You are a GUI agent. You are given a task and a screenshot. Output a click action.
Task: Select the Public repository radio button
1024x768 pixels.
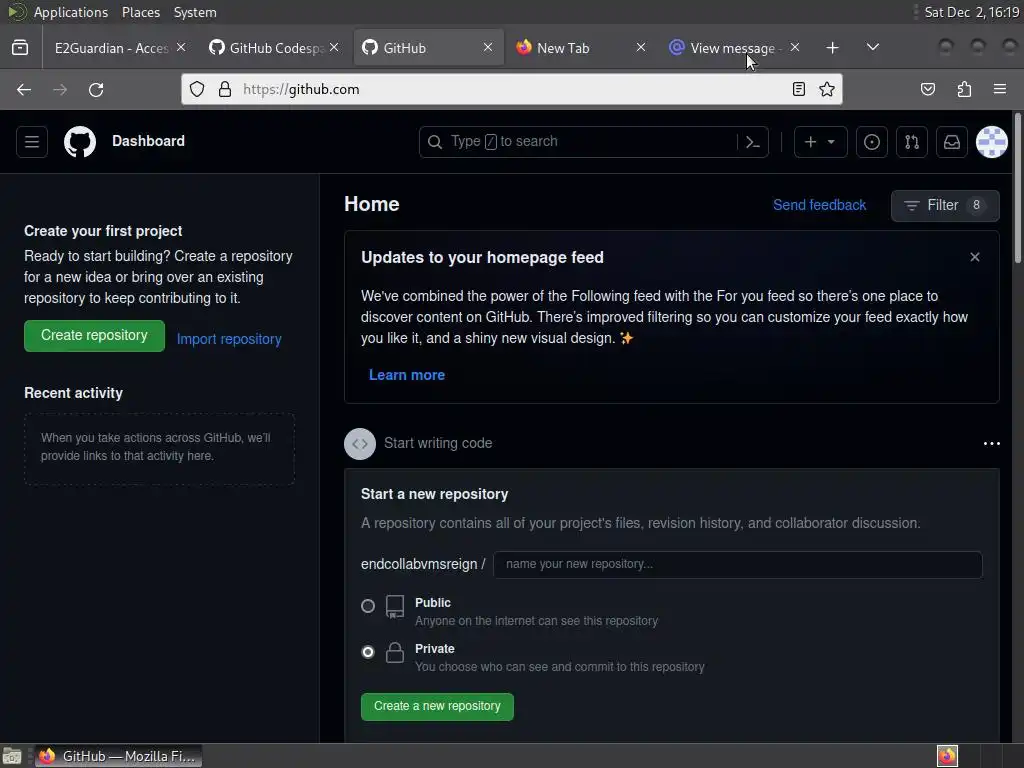(x=368, y=606)
